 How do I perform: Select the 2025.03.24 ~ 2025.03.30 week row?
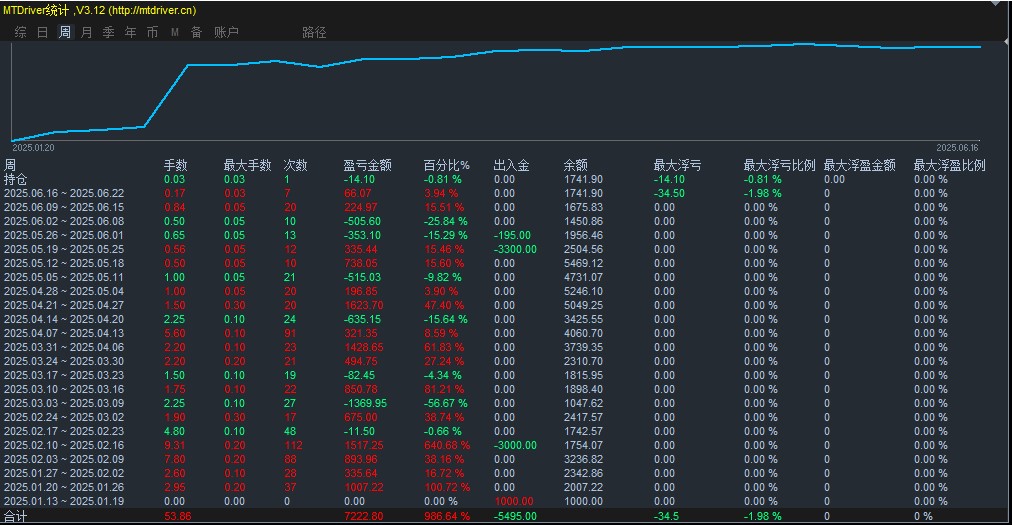[506, 361]
